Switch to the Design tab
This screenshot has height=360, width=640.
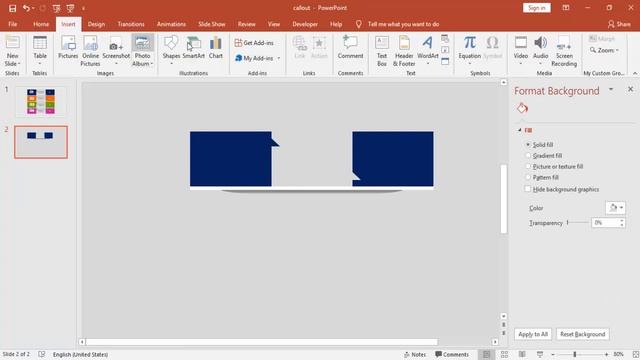(x=96, y=24)
